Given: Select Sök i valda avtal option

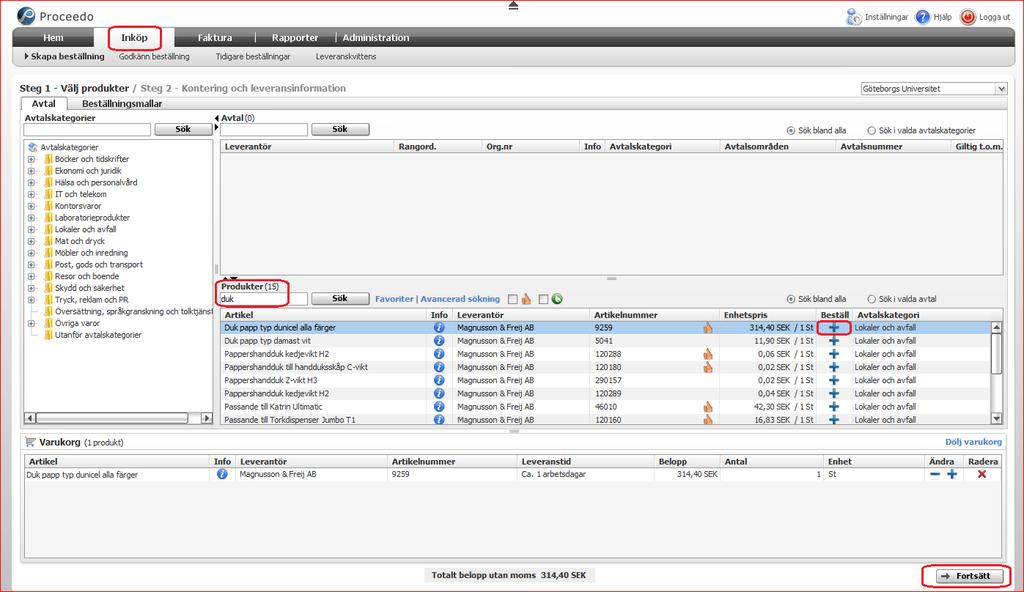Looking at the screenshot, I should pos(871,299).
